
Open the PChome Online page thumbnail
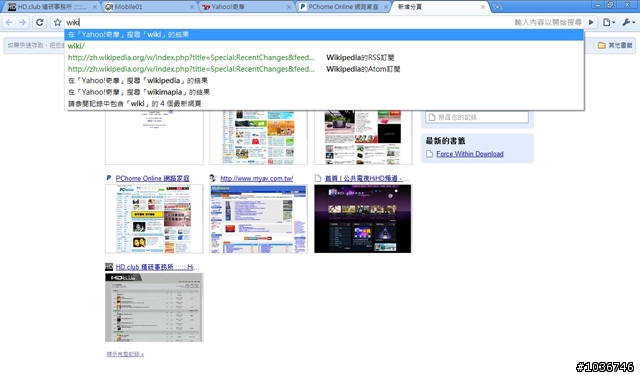tap(154, 219)
